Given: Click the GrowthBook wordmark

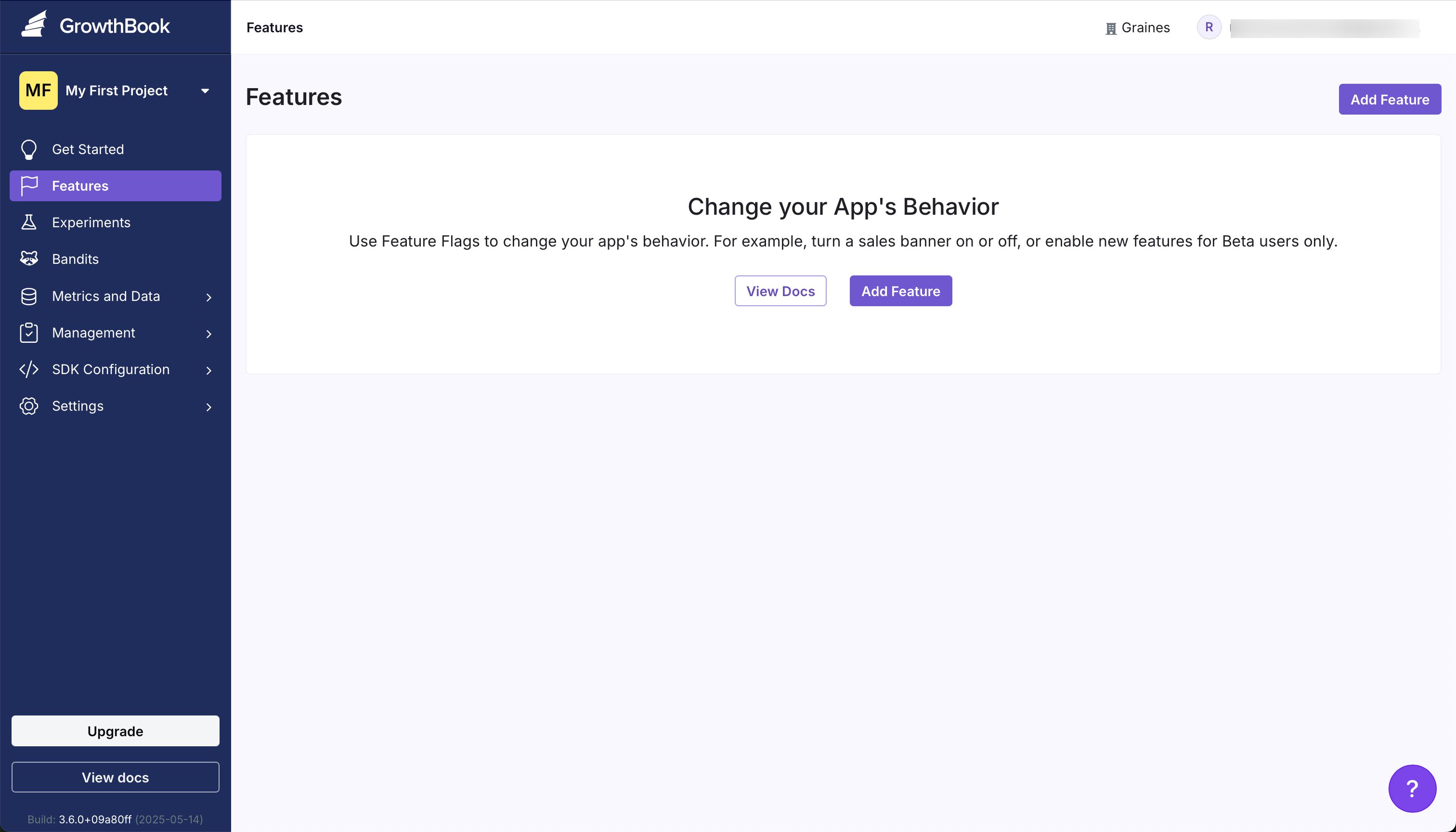Looking at the screenshot, I should point(114,26).
